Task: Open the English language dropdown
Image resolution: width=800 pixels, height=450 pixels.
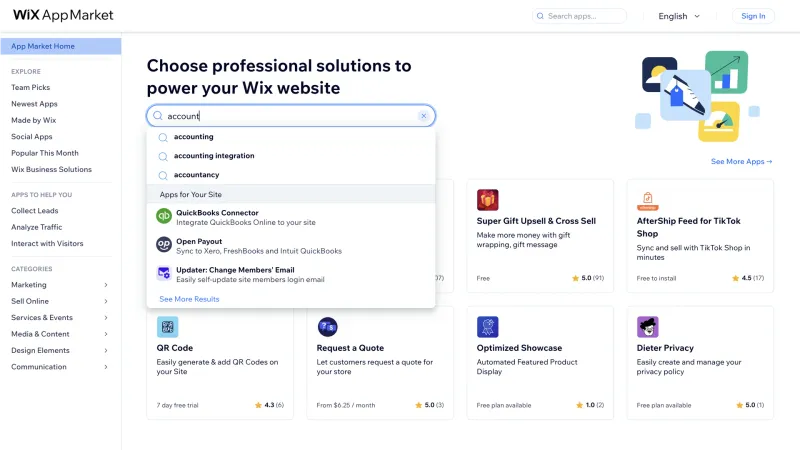Action: [679, 16]
